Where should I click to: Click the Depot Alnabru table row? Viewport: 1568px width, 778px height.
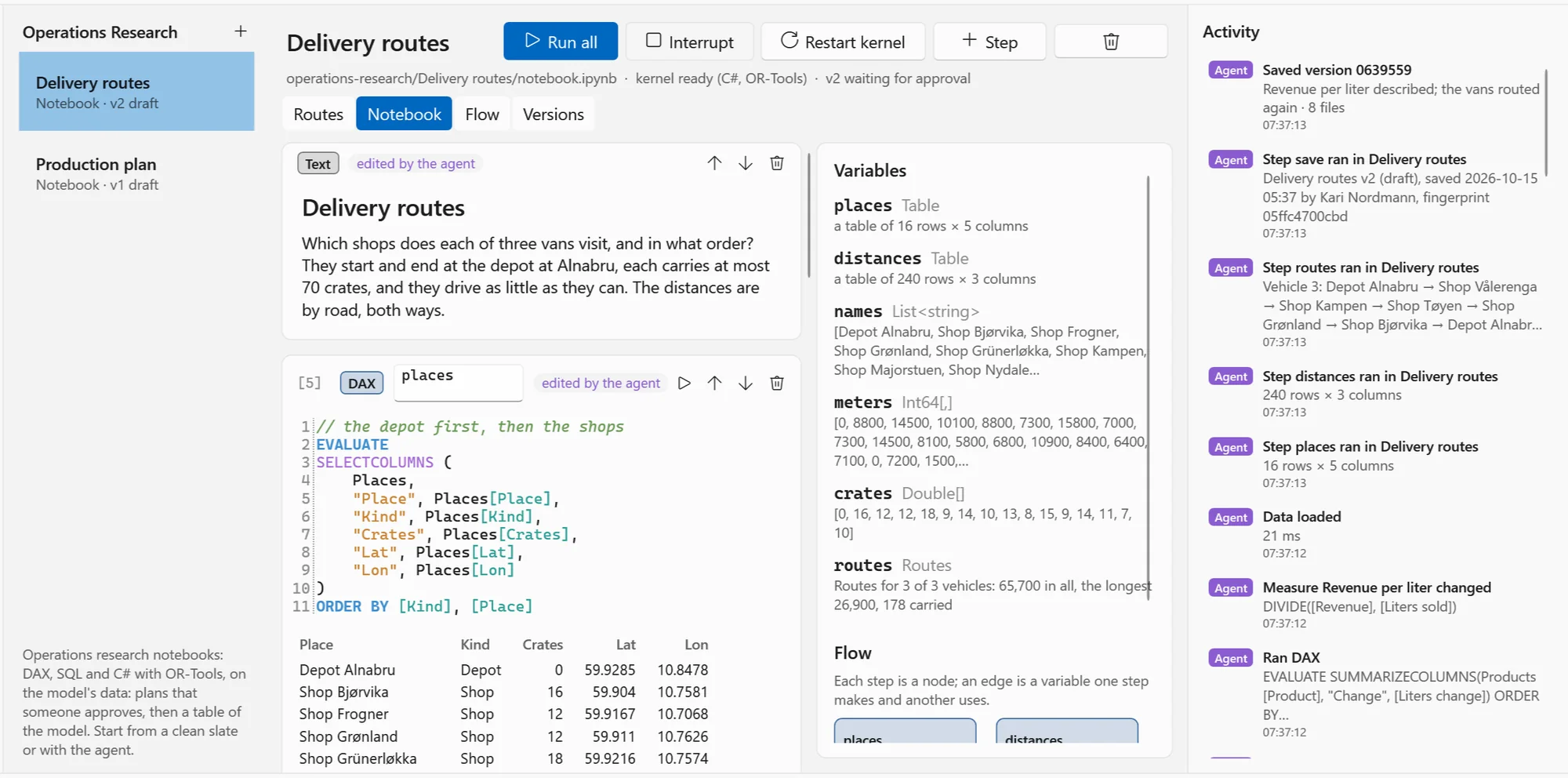click(x=503, y=670)
